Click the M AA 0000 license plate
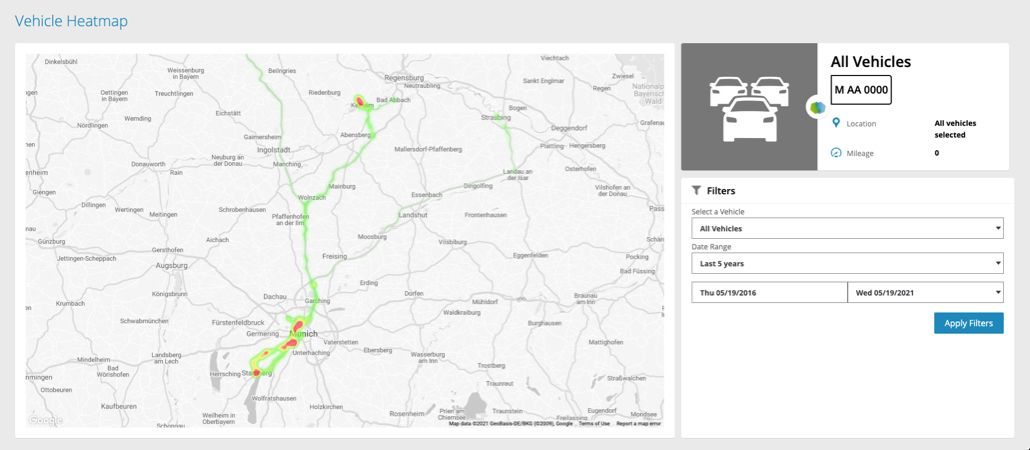The height and width of the screenshot is (450, 1030). pos(861,90)
